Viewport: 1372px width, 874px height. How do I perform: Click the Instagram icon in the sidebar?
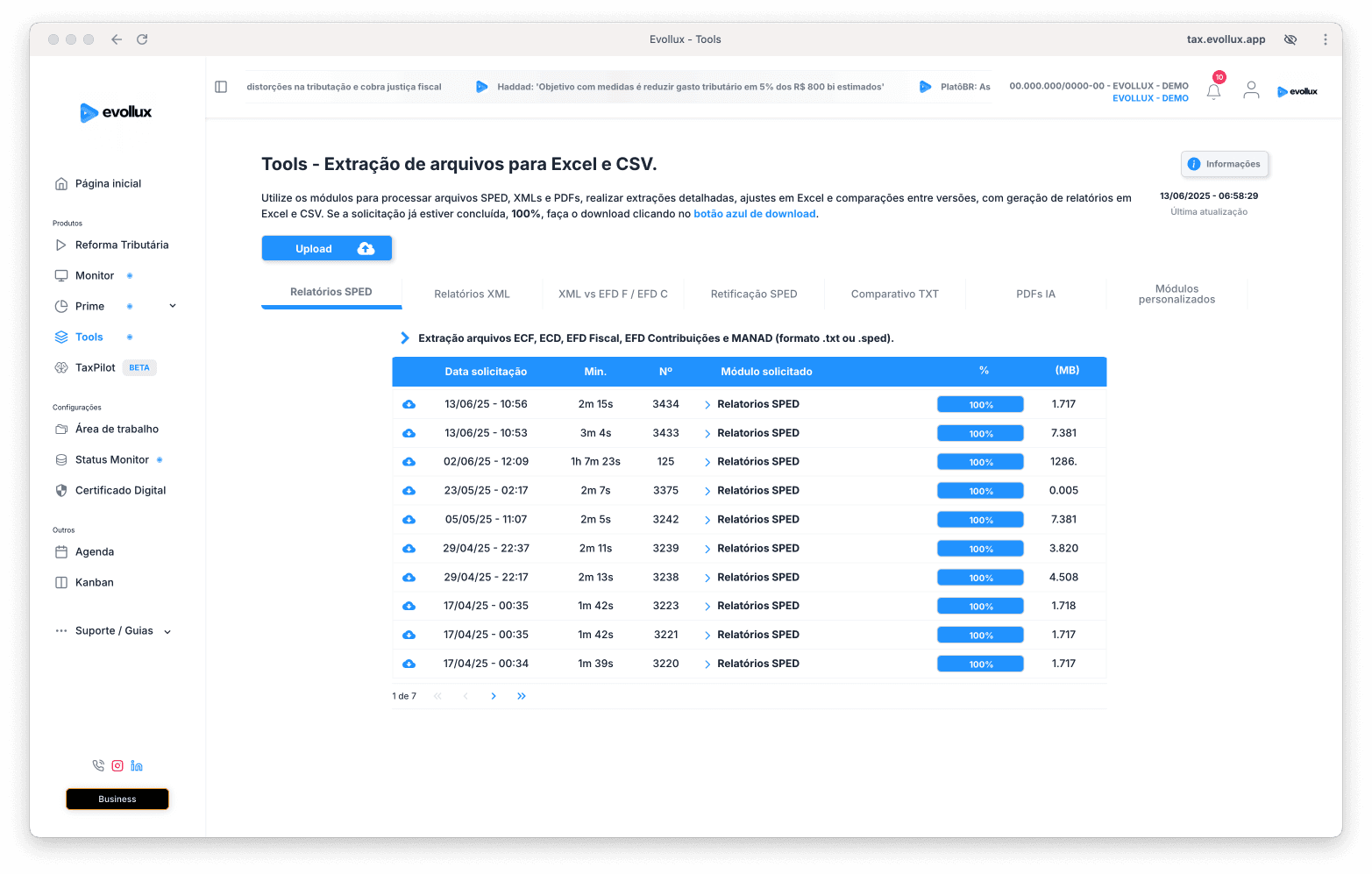[117, 764]
